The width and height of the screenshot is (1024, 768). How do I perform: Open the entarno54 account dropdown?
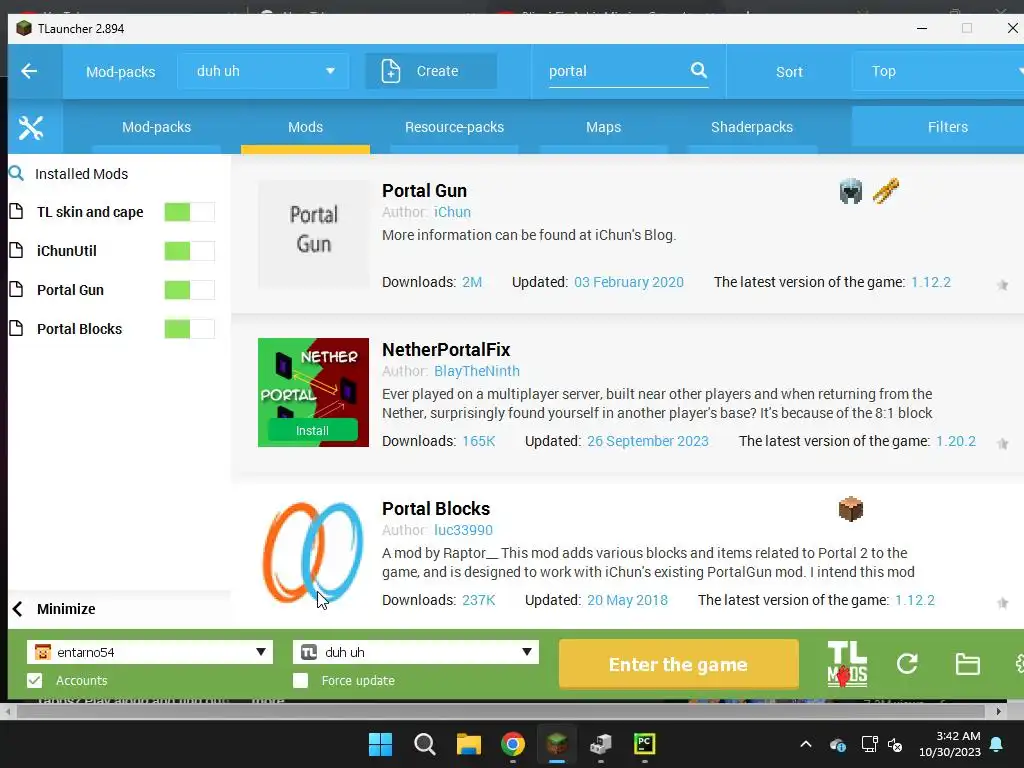tap(150, 652)
